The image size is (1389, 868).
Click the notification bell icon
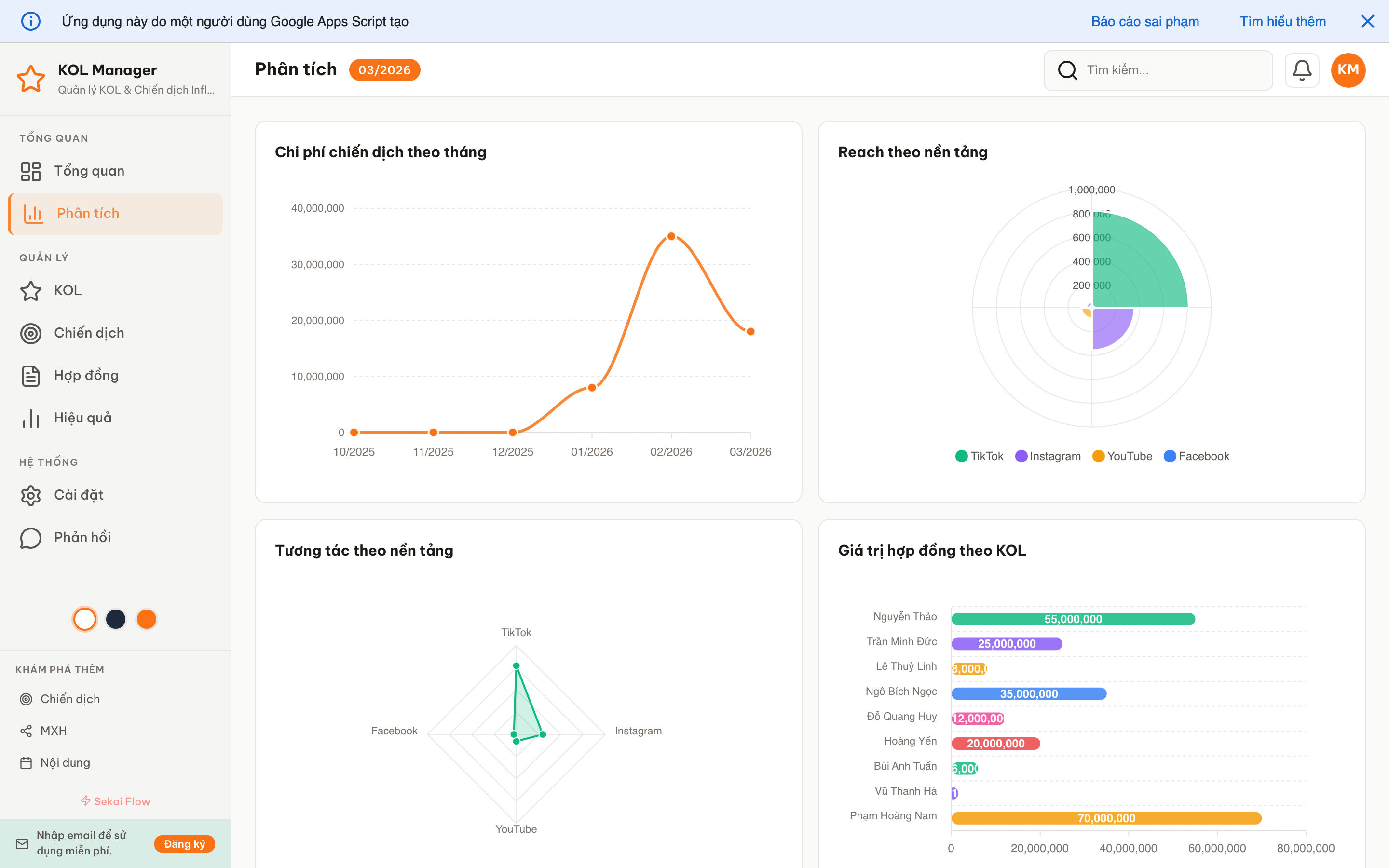point(1302,69)
